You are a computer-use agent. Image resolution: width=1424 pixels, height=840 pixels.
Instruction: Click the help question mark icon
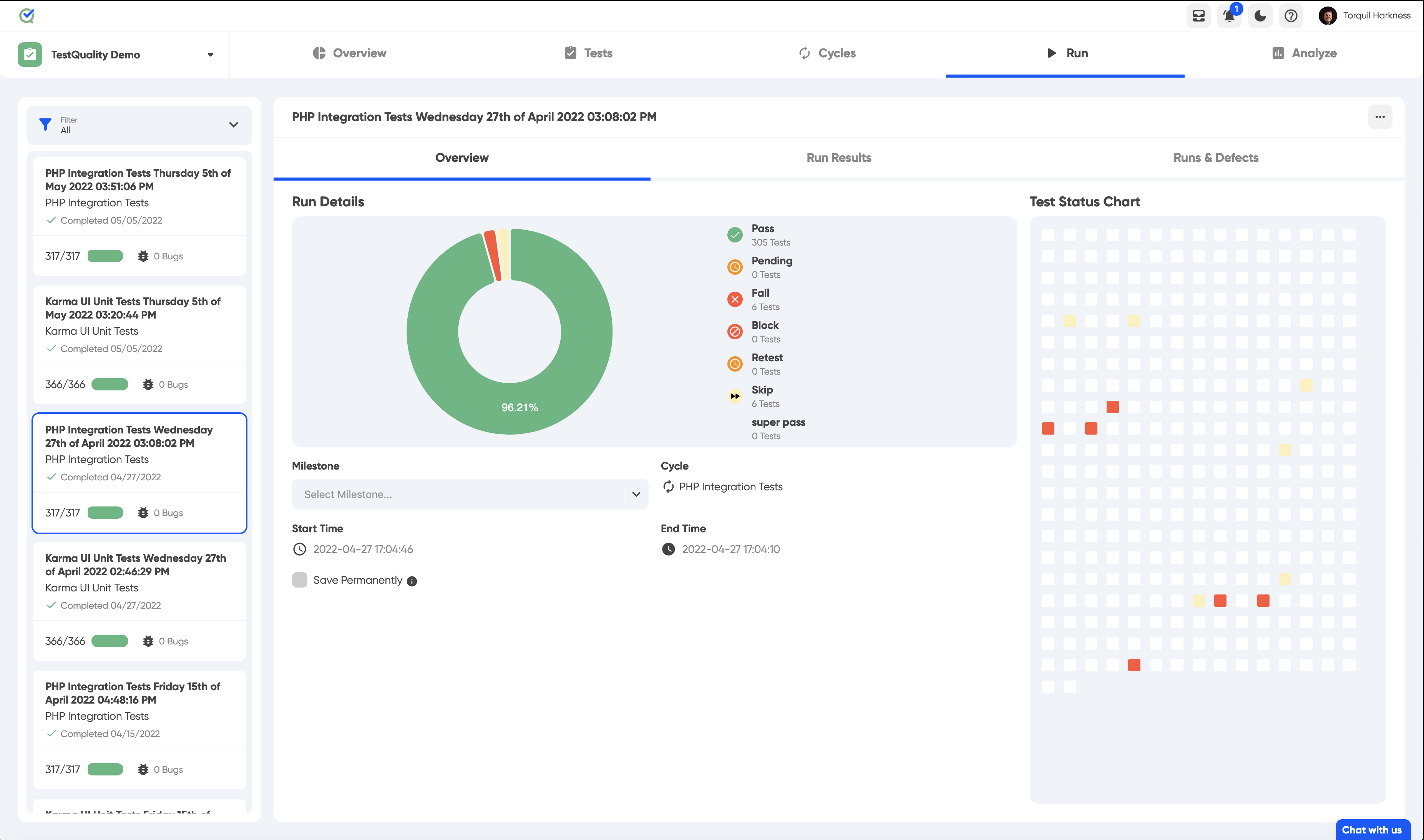point(1290,16)
